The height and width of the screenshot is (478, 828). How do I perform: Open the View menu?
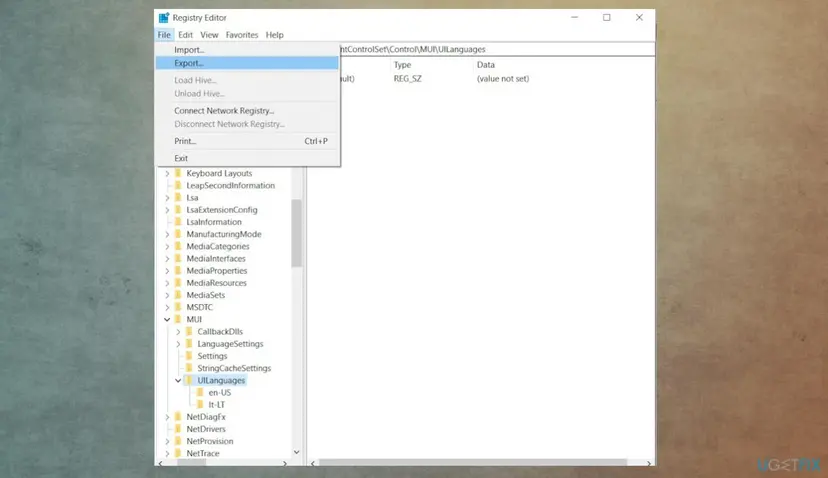point(209,35)
